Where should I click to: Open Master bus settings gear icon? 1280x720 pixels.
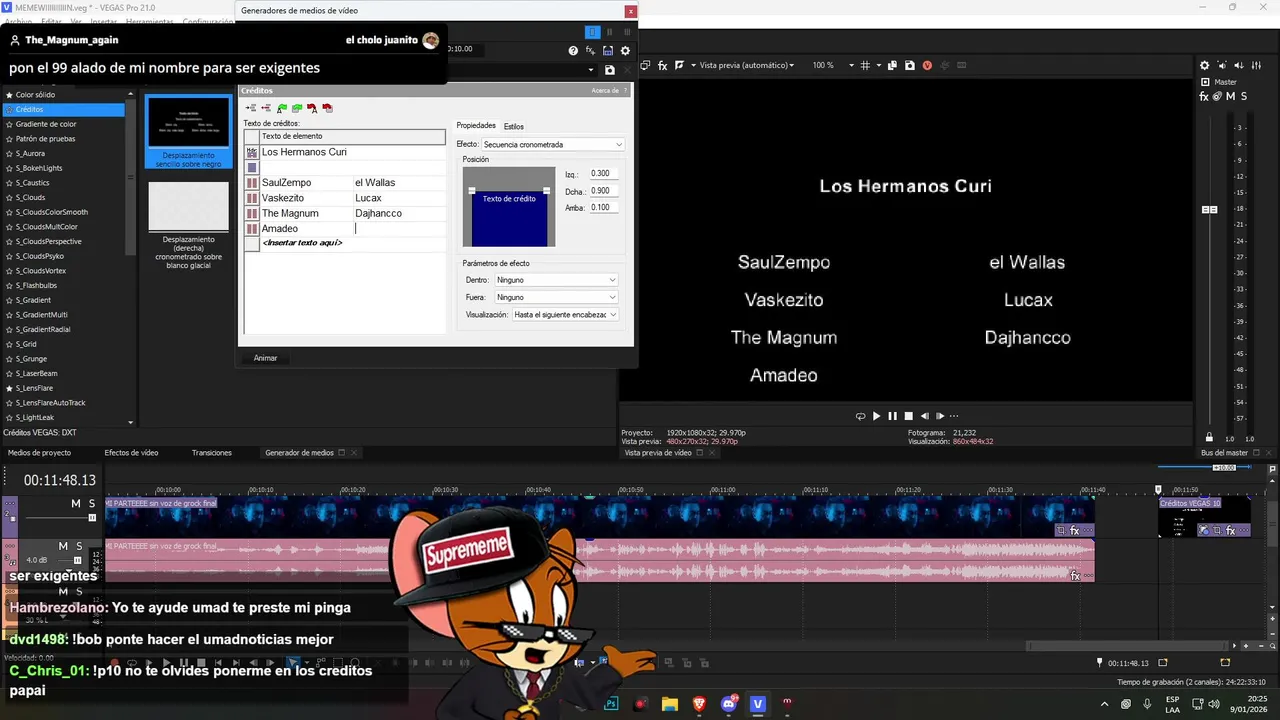point(1205,65)
